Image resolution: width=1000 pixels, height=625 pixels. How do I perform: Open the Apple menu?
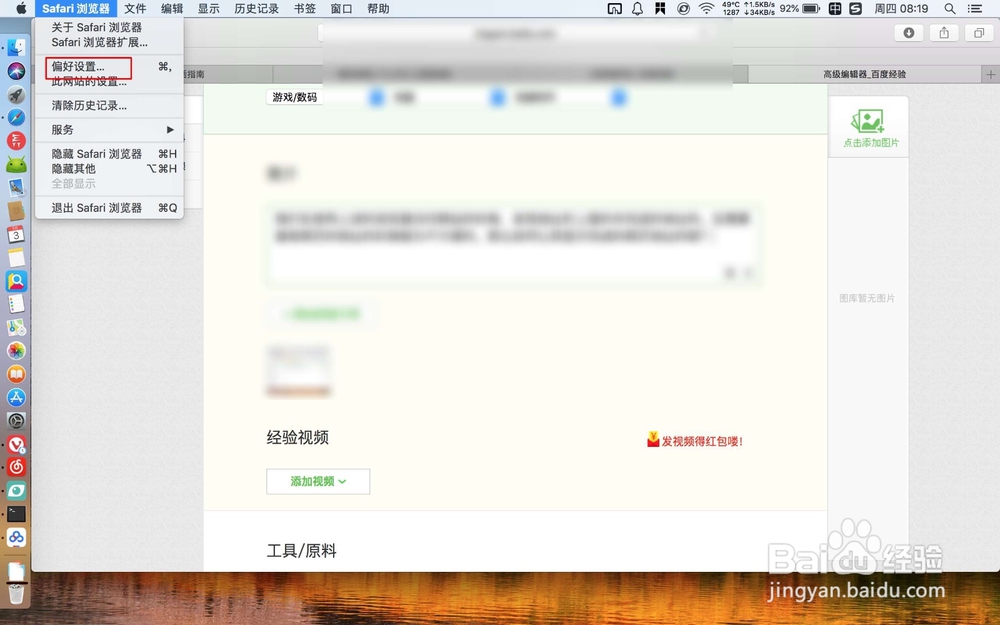tap(21, 8)
